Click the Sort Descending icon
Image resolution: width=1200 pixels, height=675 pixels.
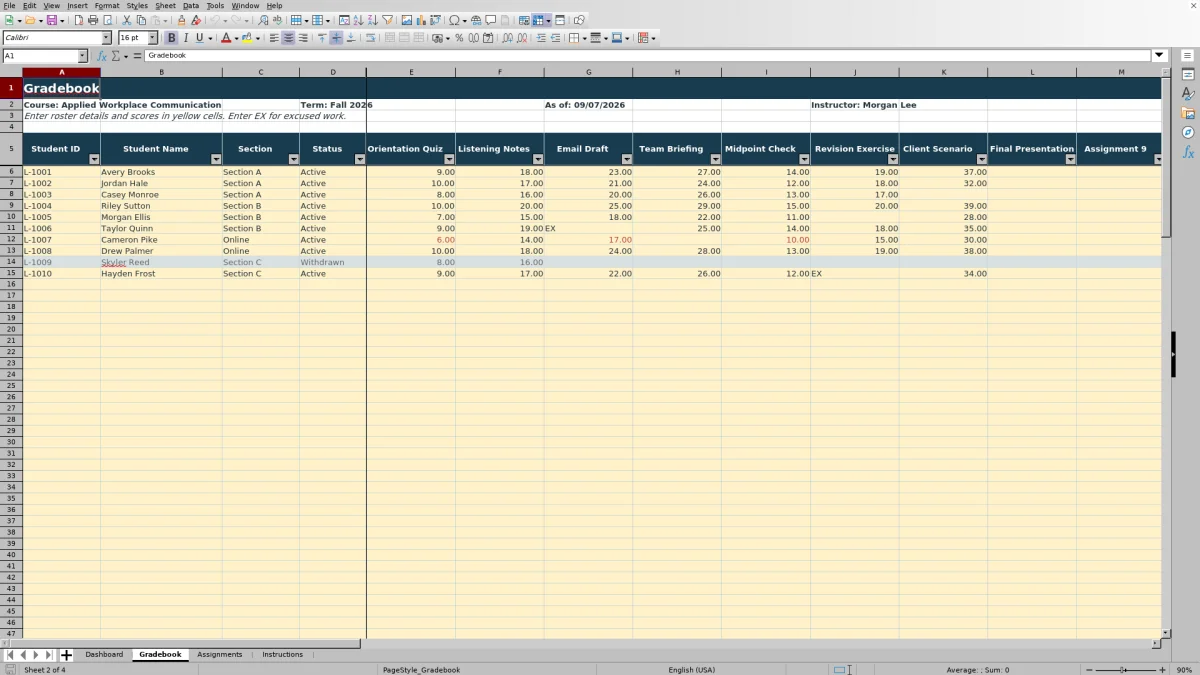(x=372, y=20)
